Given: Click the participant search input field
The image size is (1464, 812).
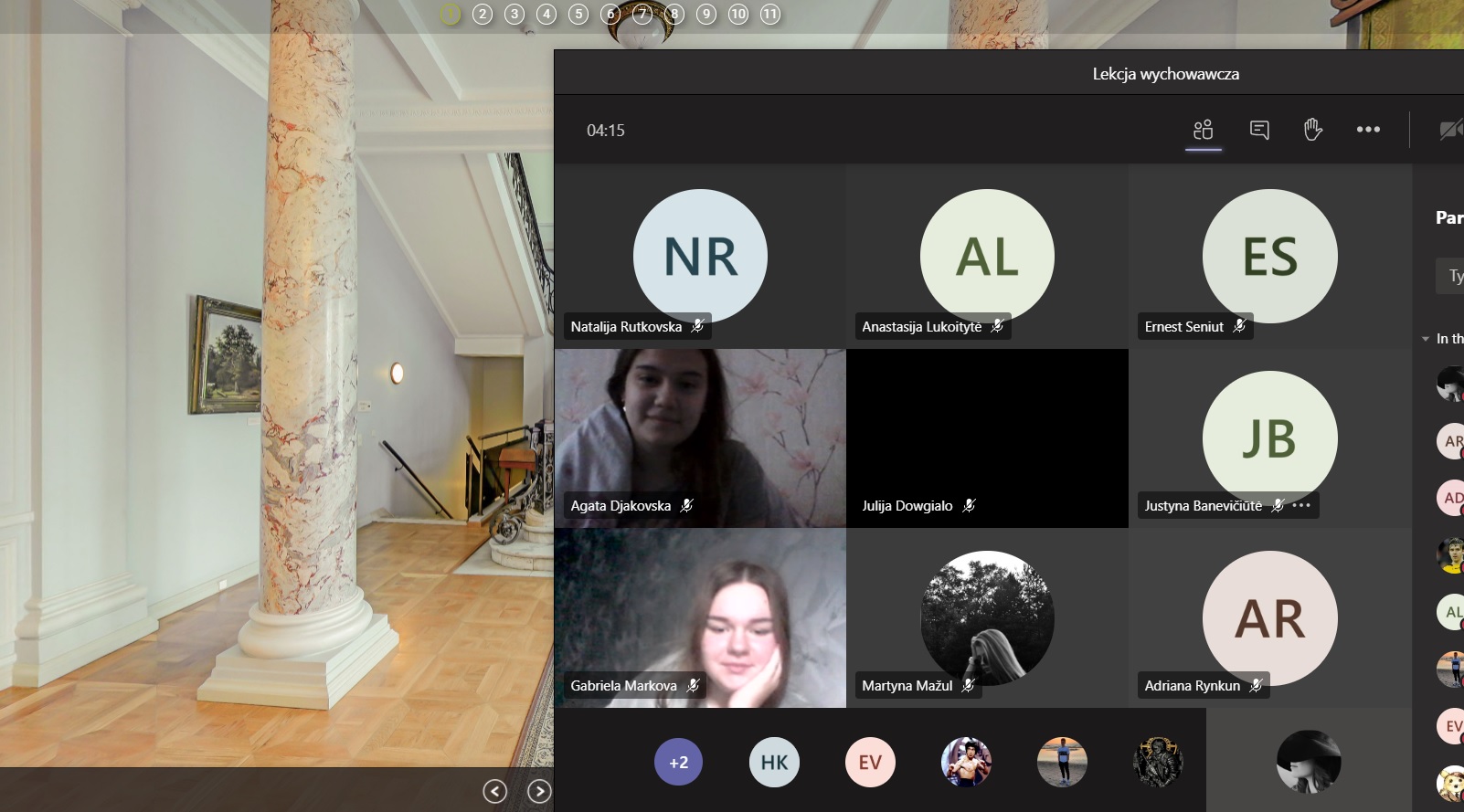Looking at the screenshot, I should click(x=1453, y=276).
